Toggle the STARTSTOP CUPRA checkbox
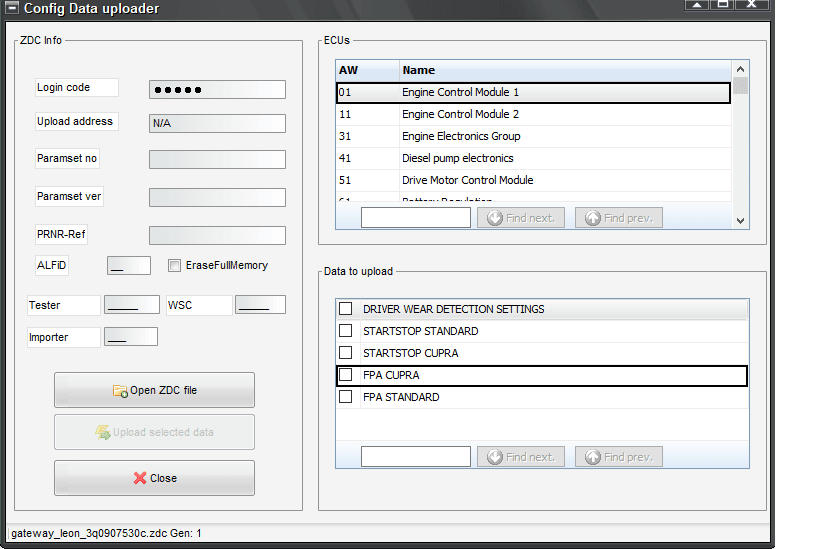The height and width of the screenshot is (549, 819). point(346,353)
